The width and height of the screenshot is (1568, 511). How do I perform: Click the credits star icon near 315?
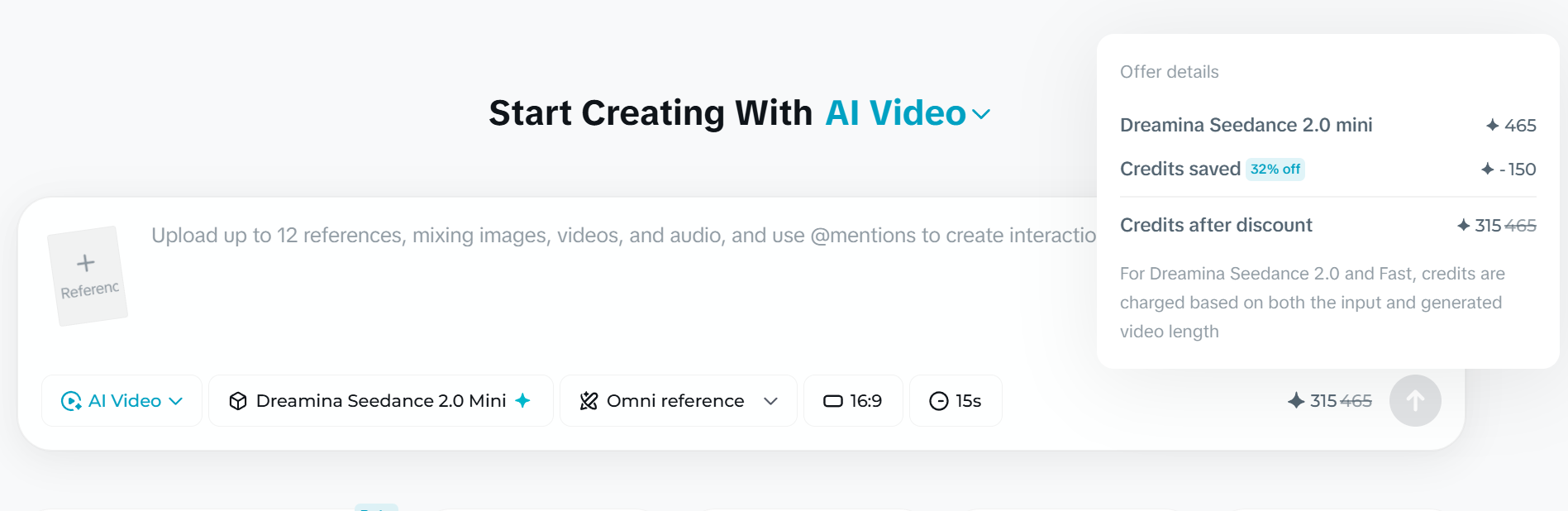[1296, 401]
